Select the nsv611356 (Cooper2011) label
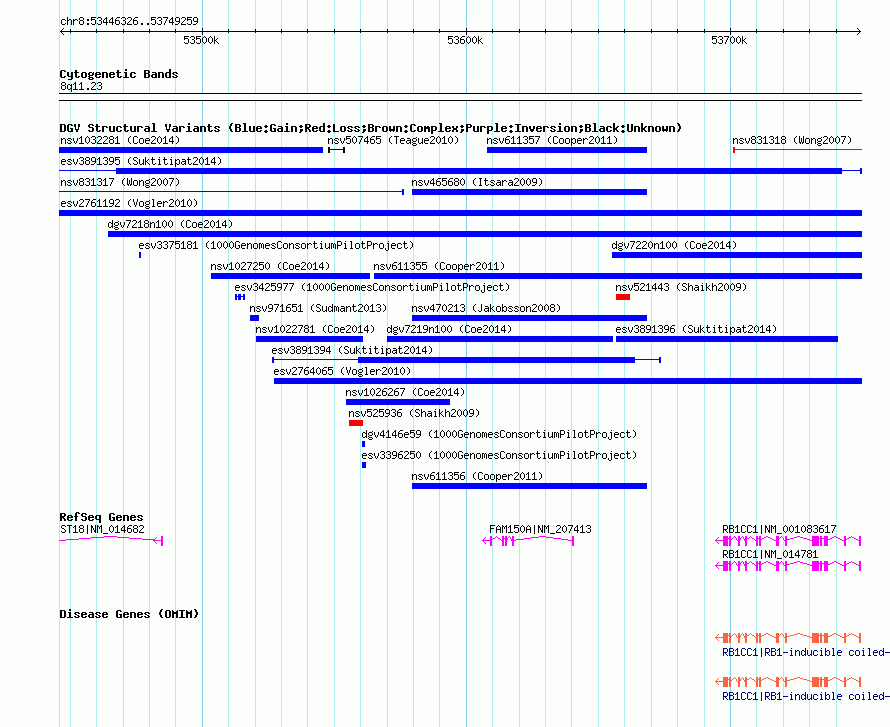This screenshot has width=890, height=727. [x=477, y=476]
